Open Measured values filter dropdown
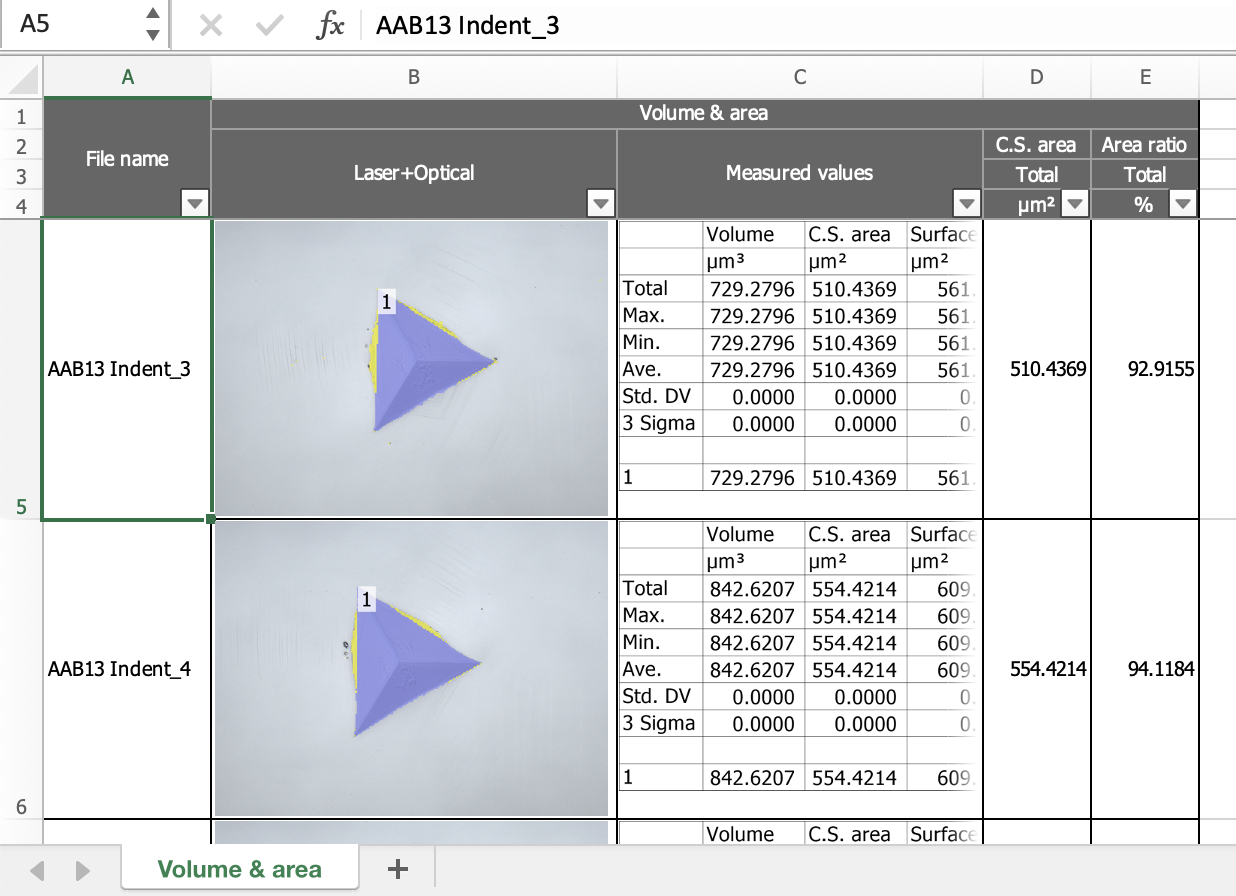Image resolution: width=1236 pixels, height=896 pixels. [x=966, y=205]
